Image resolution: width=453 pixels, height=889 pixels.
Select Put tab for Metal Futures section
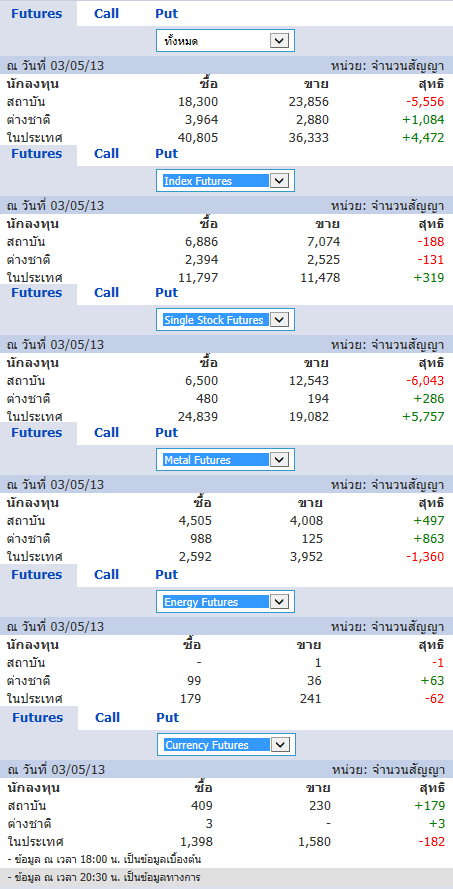coord(167,433)
